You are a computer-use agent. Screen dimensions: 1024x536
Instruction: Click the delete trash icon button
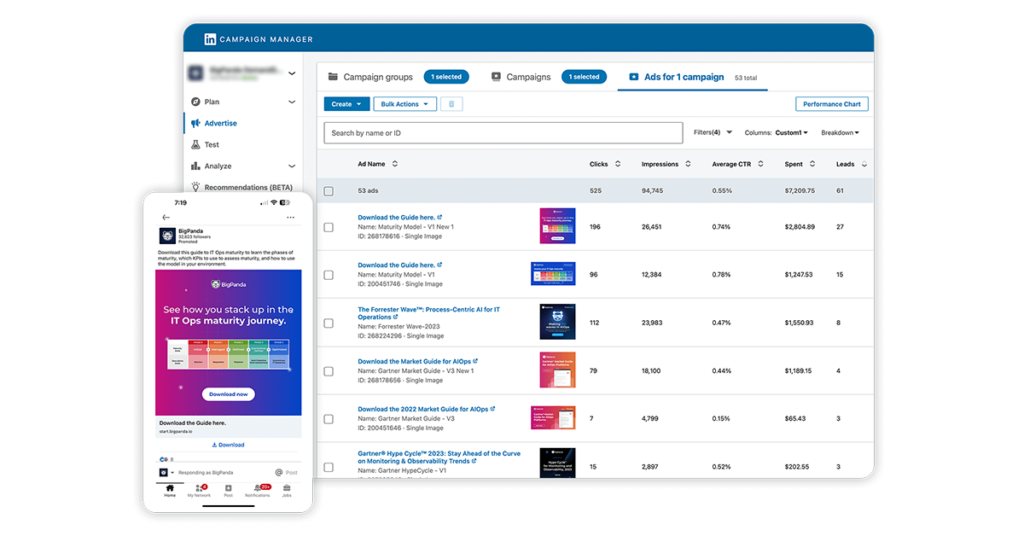[451, 104]
